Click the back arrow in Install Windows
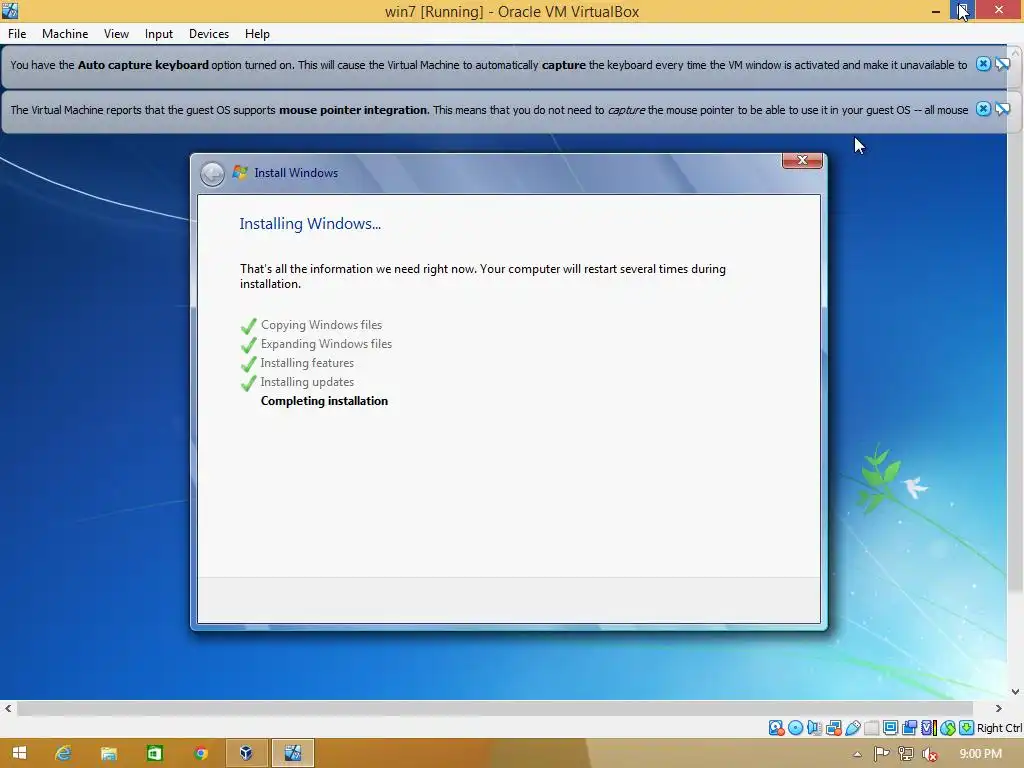 pos(212,174)
